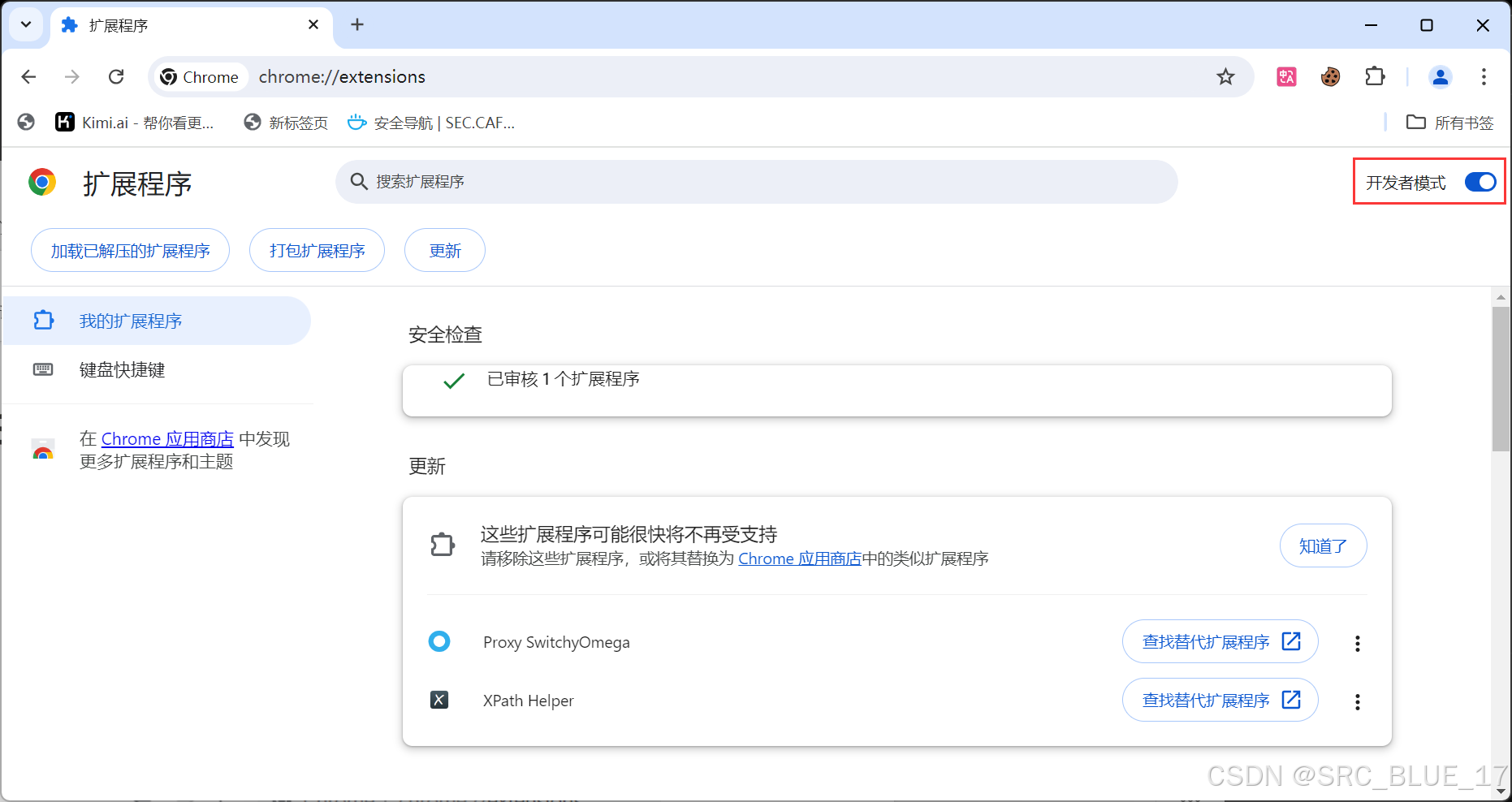
Task: Bookmark this page with star icon
Action: pyautogui.click(x=1225, y=76)
